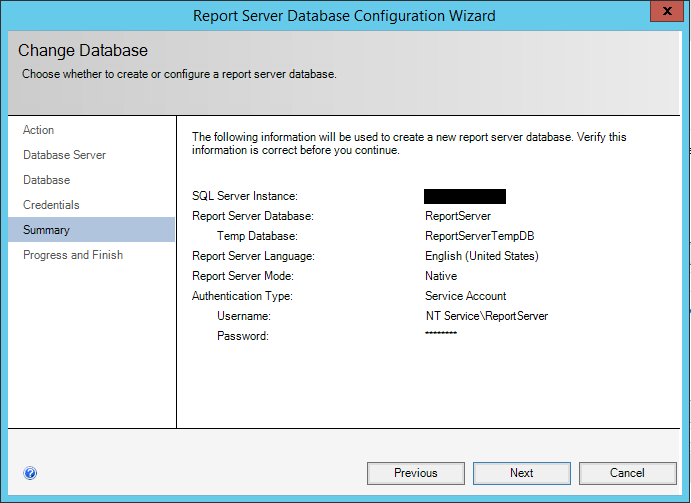Viewport: 691px width, 503px height.
Task: Cancel the database configuration wizard
Action: (627, 473)
